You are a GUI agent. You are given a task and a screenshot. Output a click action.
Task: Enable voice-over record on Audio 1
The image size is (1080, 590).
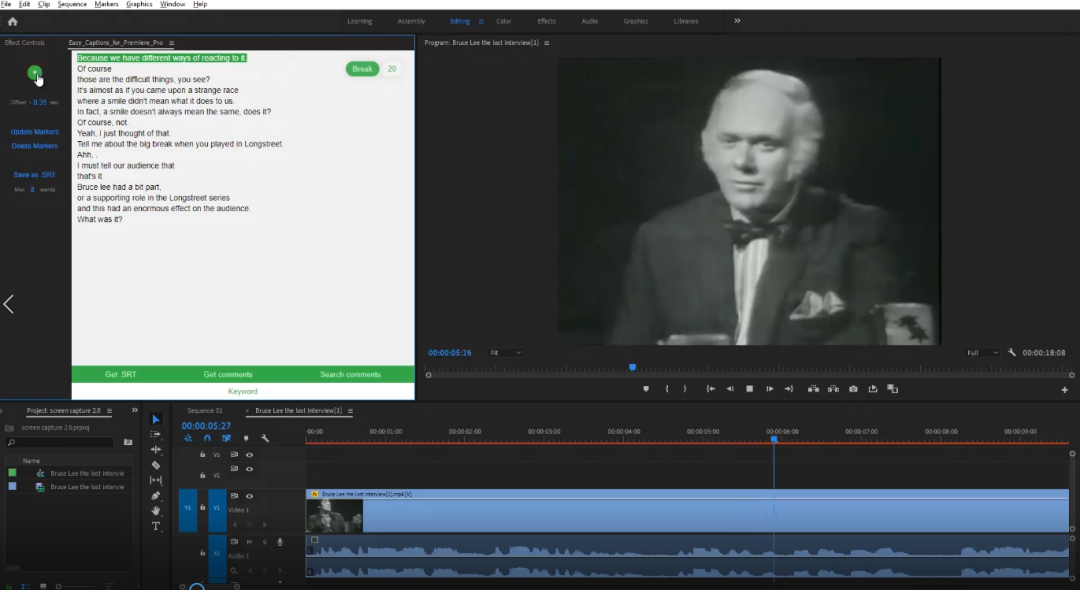tap(280, 542)
